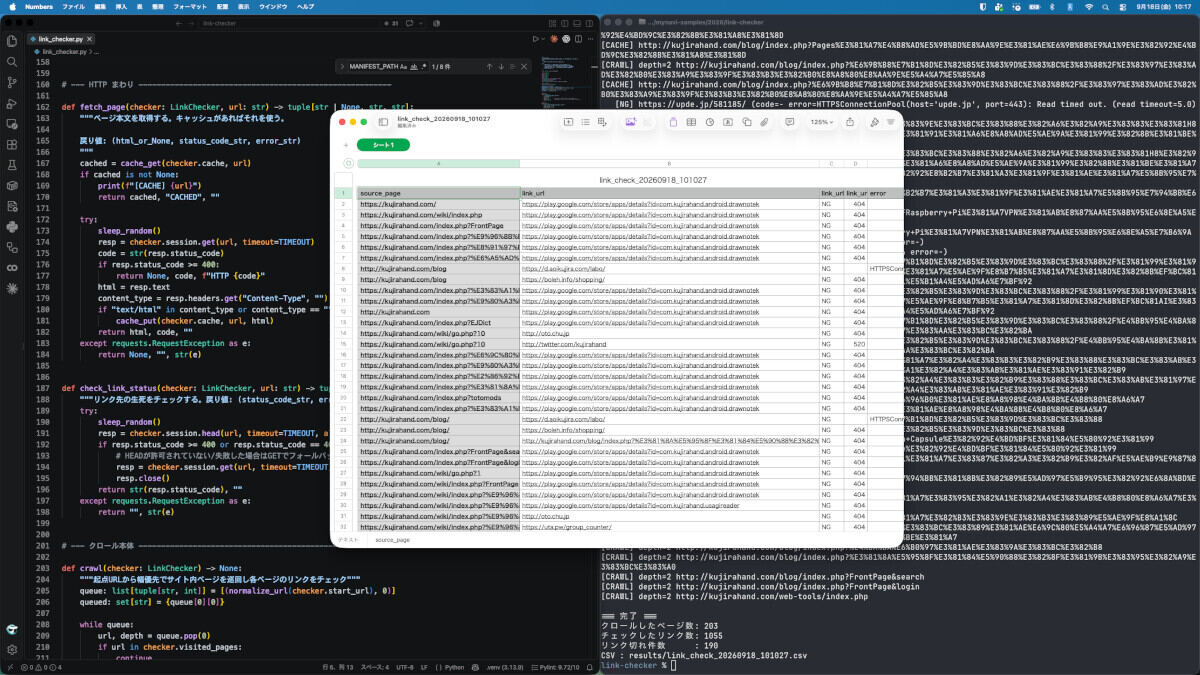
Task: Open run options dropdown next to play button
Action: (544, 38)
